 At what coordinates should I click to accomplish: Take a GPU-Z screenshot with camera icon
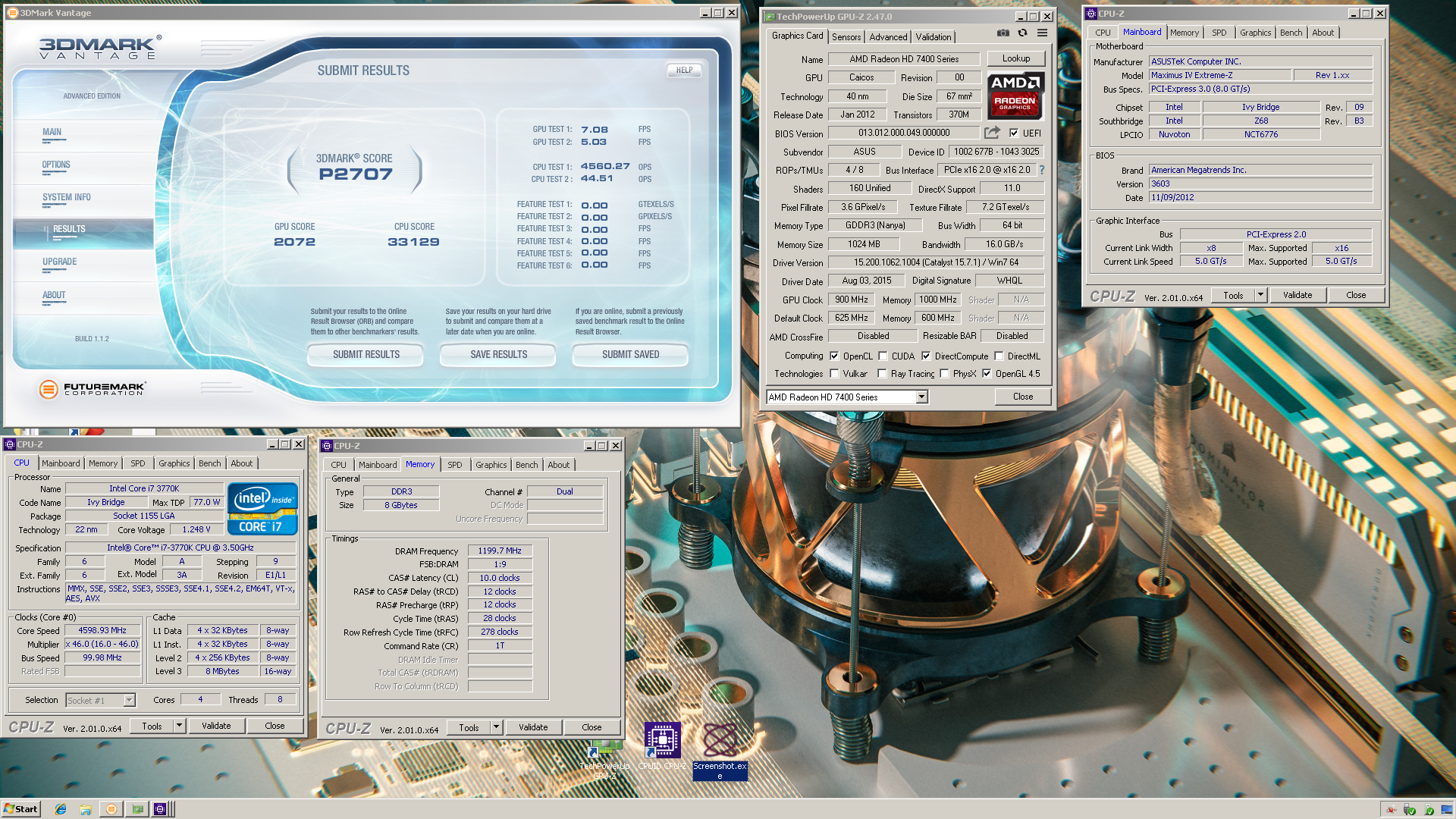pos(1003,33)
